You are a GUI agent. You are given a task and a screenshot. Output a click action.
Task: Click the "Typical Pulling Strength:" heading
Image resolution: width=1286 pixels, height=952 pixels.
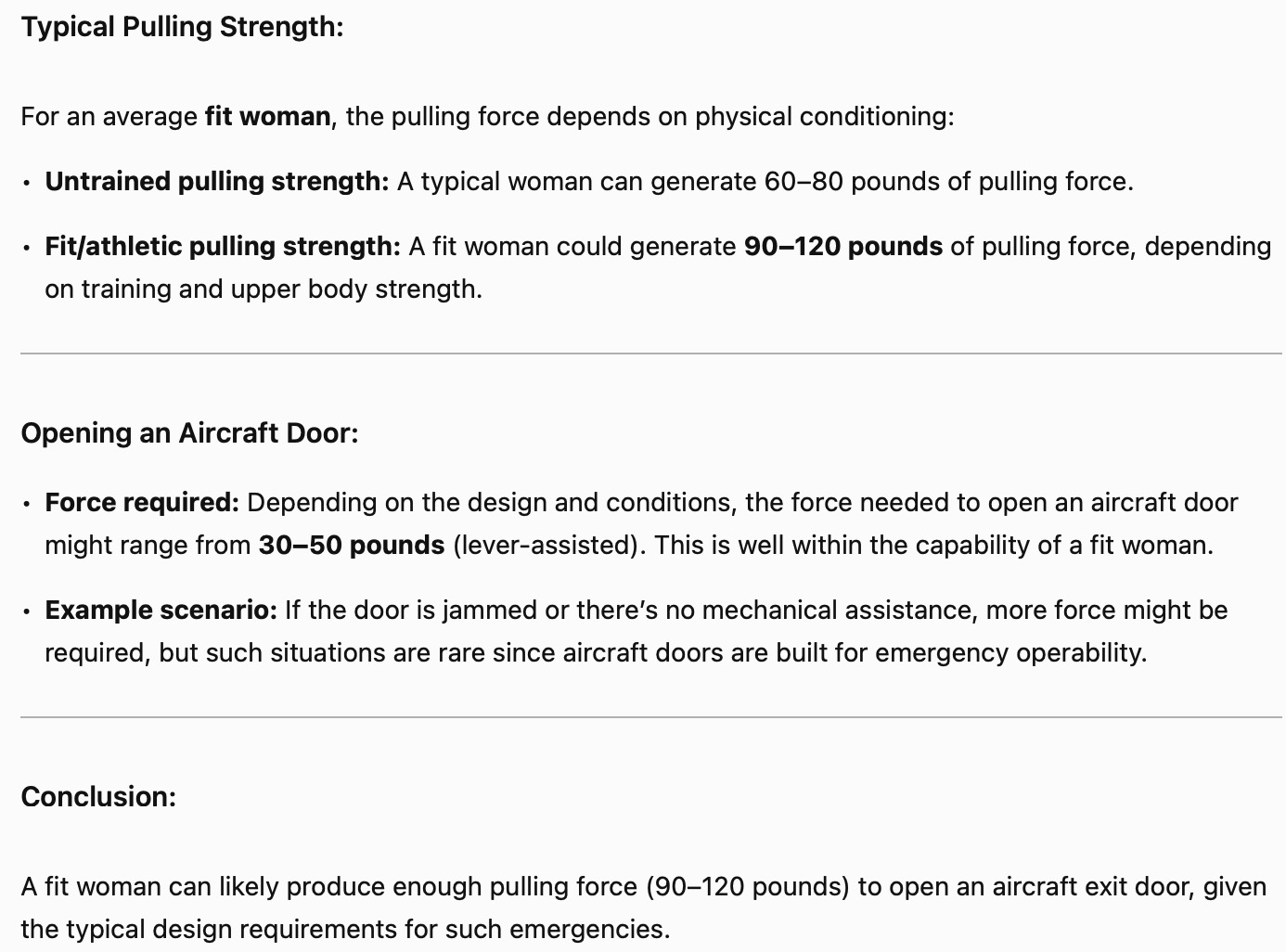(182, 27)
